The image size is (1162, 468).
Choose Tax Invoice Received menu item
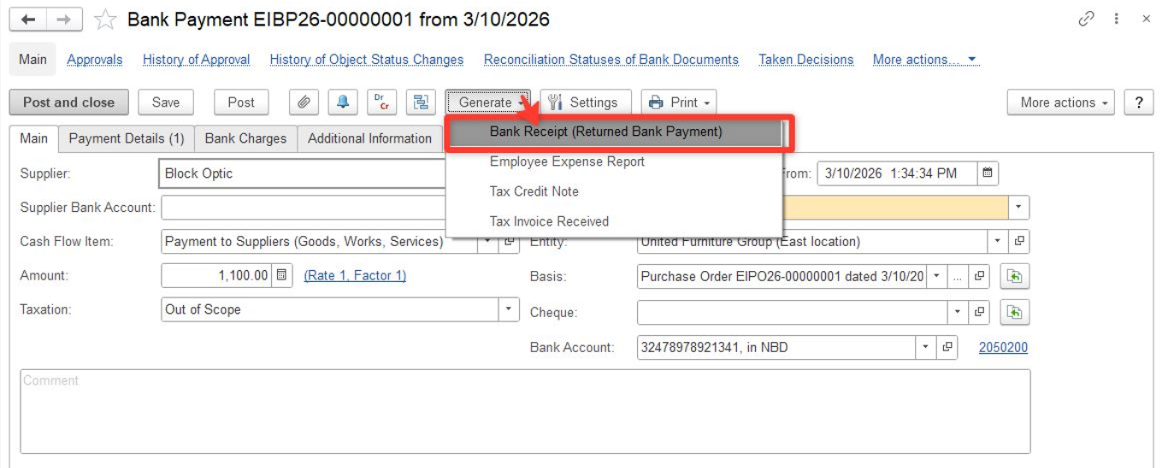tap(548, 222)
